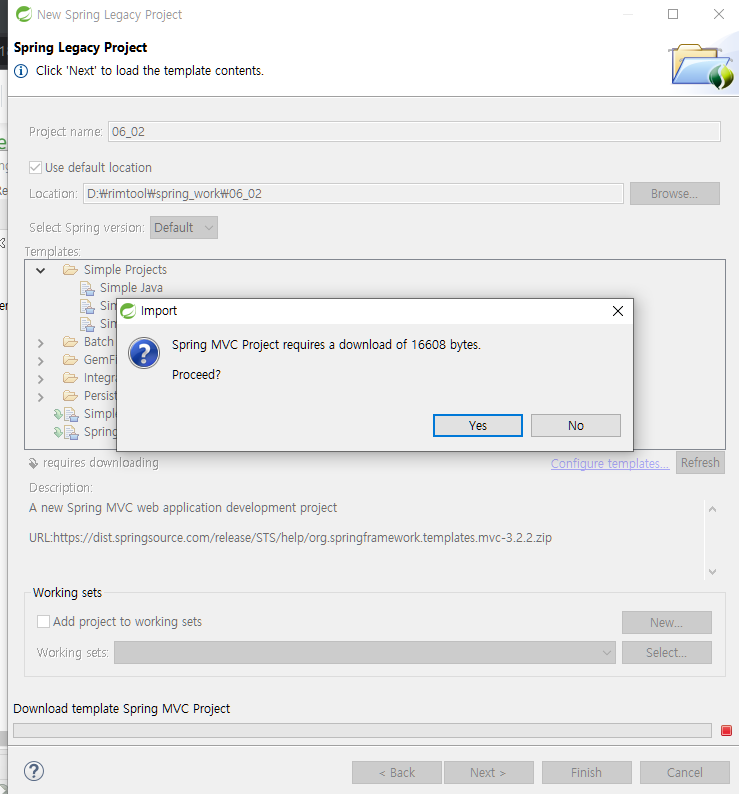The height and width of the screenshot is (794, 739).
Task: Click the Persistence folder icon
Action: pyautogui.click(x=70, y=395)
